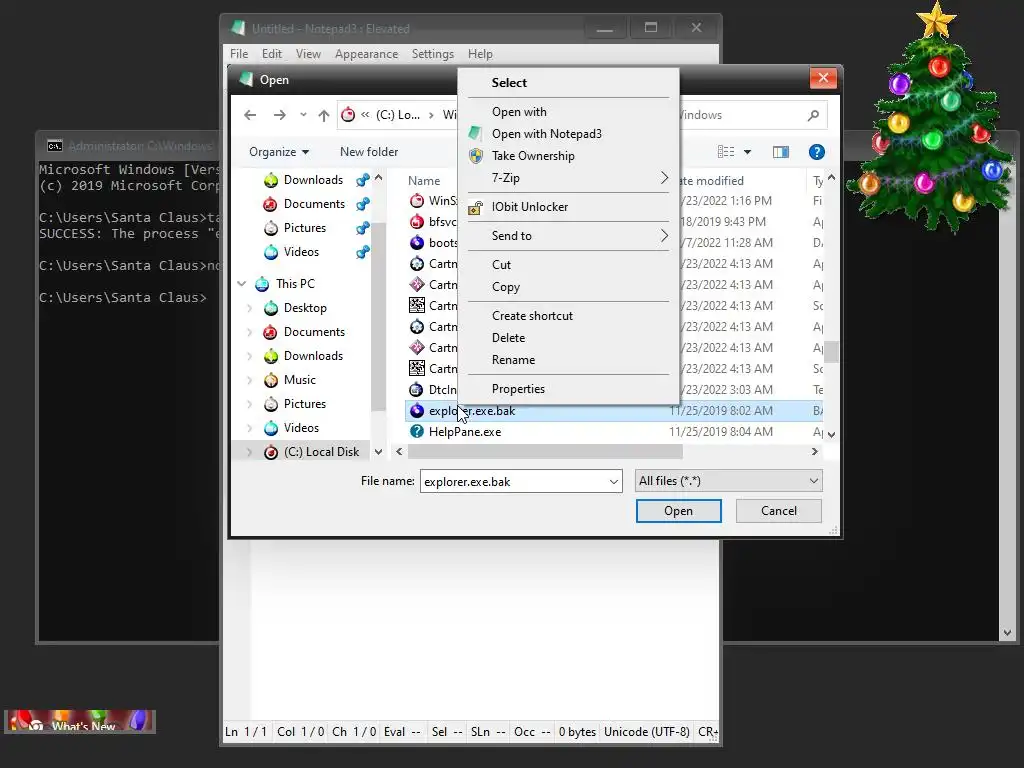
Task: Click Unicode (UTF-8) in the Notepad3 status bar
Action: point(647,732)
